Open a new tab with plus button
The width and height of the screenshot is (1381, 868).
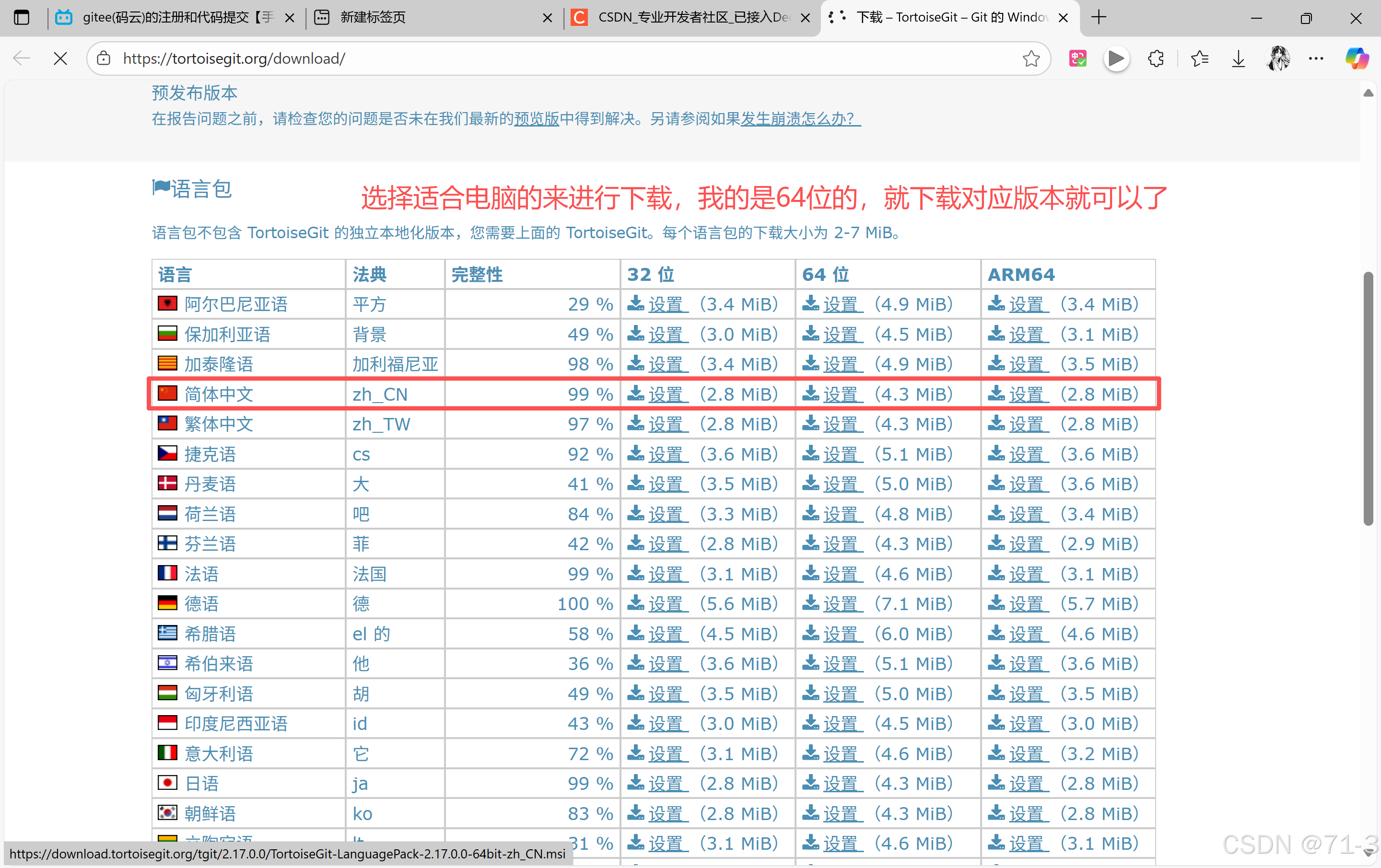coord(1098,17)
